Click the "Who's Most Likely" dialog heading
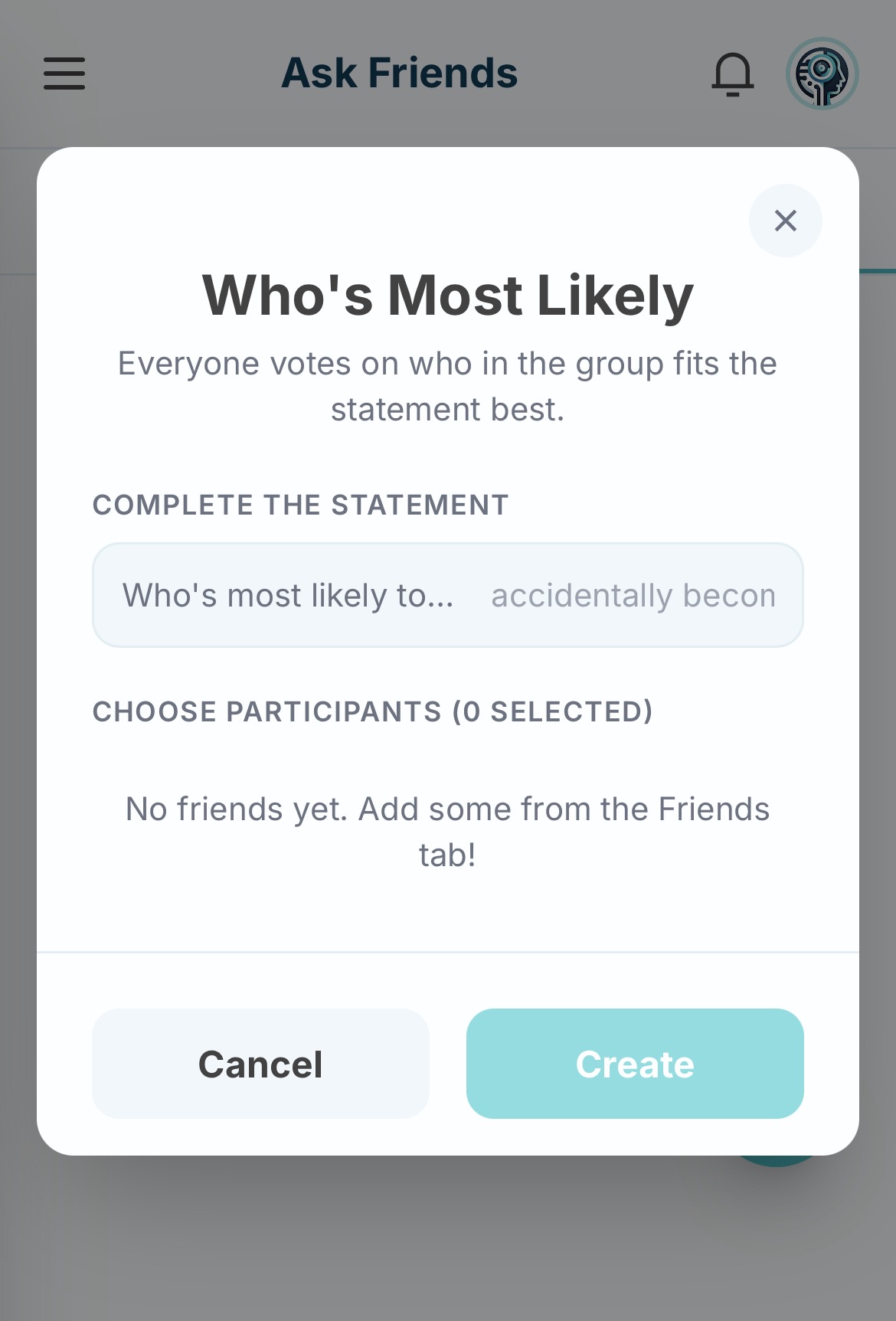The width and height of the screenshot is (896, 1321). tap(447, 296)
